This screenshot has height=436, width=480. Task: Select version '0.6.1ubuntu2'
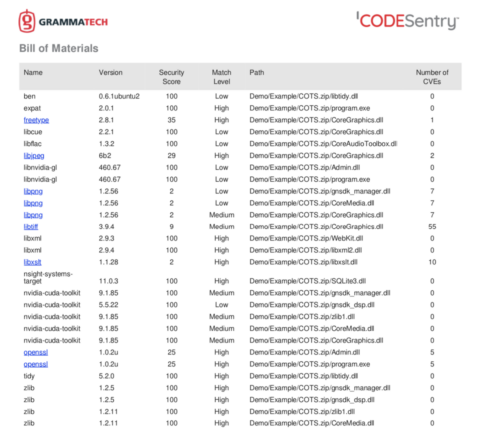click(x=119, y=96)
